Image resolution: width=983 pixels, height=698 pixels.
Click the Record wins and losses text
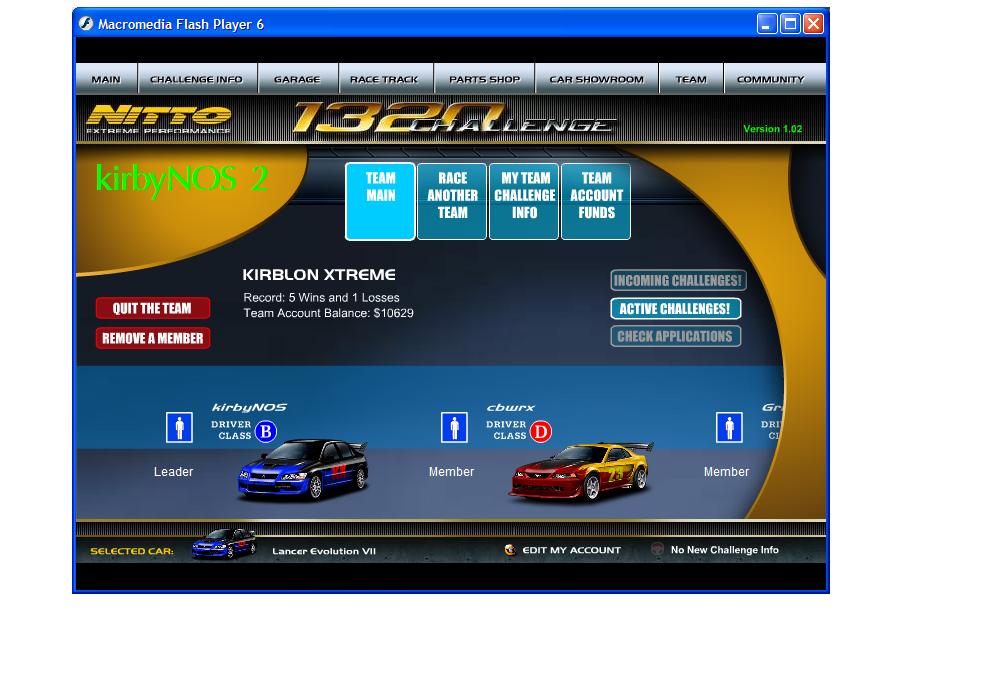click(x=322, y=297)
